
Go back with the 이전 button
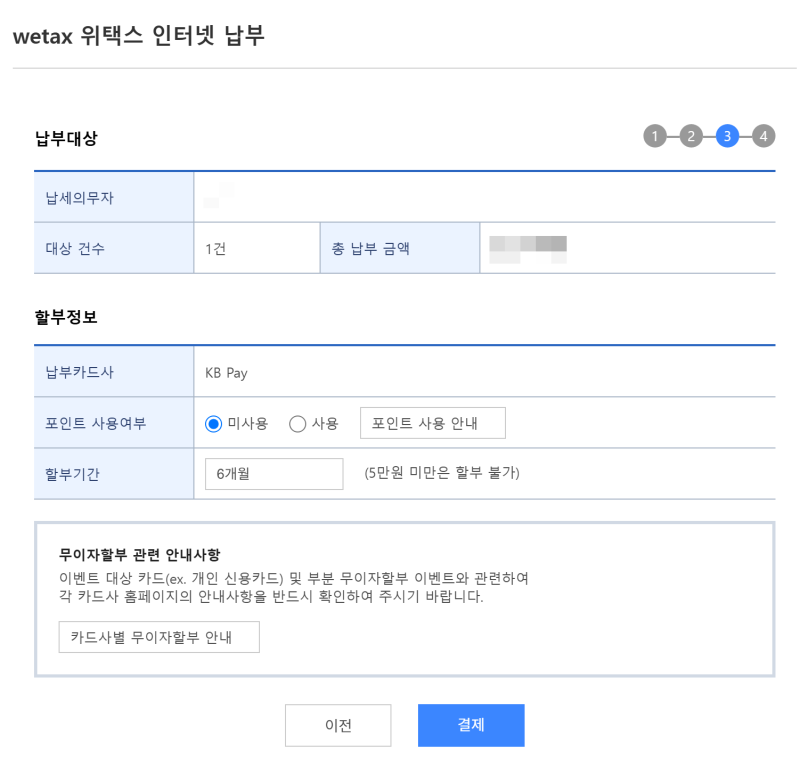click(x=338, y=725)
